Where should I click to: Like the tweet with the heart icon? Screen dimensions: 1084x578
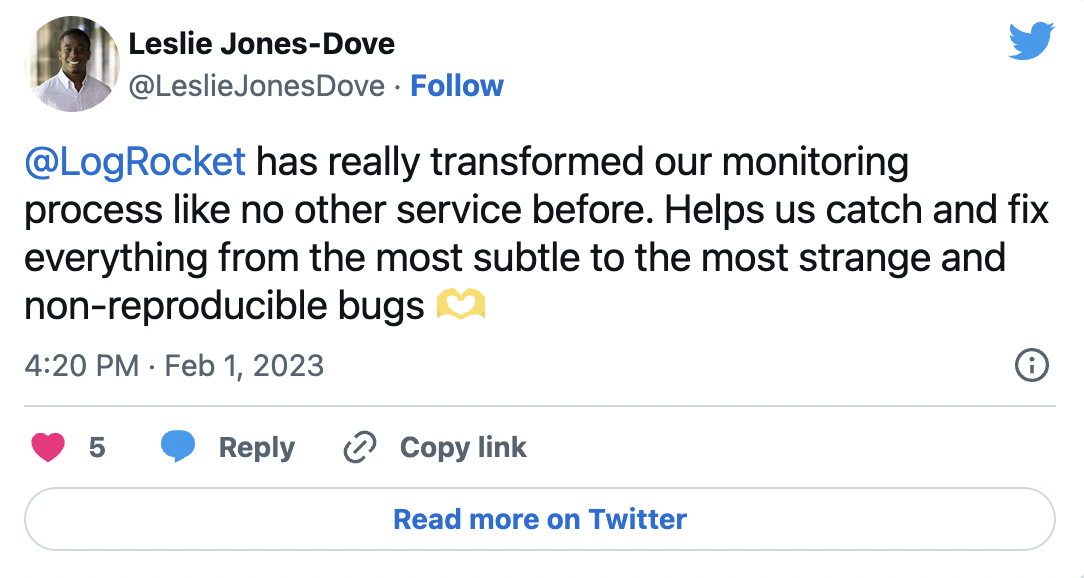(x=48, y=447)
